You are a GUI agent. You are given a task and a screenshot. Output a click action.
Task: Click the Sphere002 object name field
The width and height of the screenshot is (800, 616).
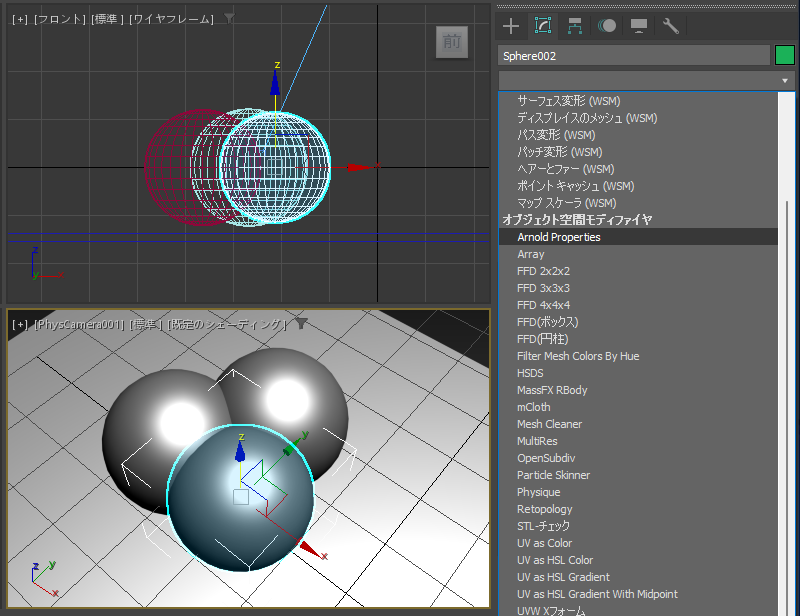(634, 56)
